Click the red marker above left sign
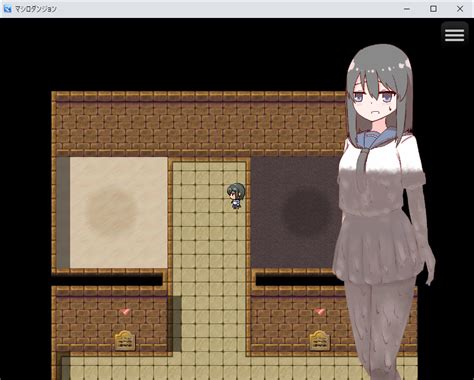The image size is (474, 380). click(x=125, y=312)
